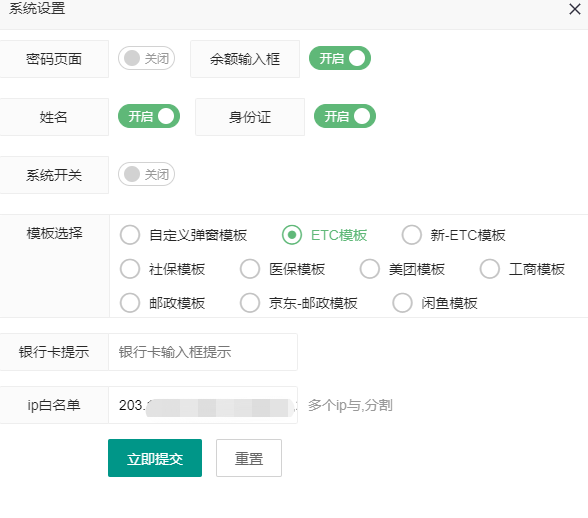The image size is (588, 518).
Task: Toggle the 密码页面 switch
Action: tap(146, 58)
